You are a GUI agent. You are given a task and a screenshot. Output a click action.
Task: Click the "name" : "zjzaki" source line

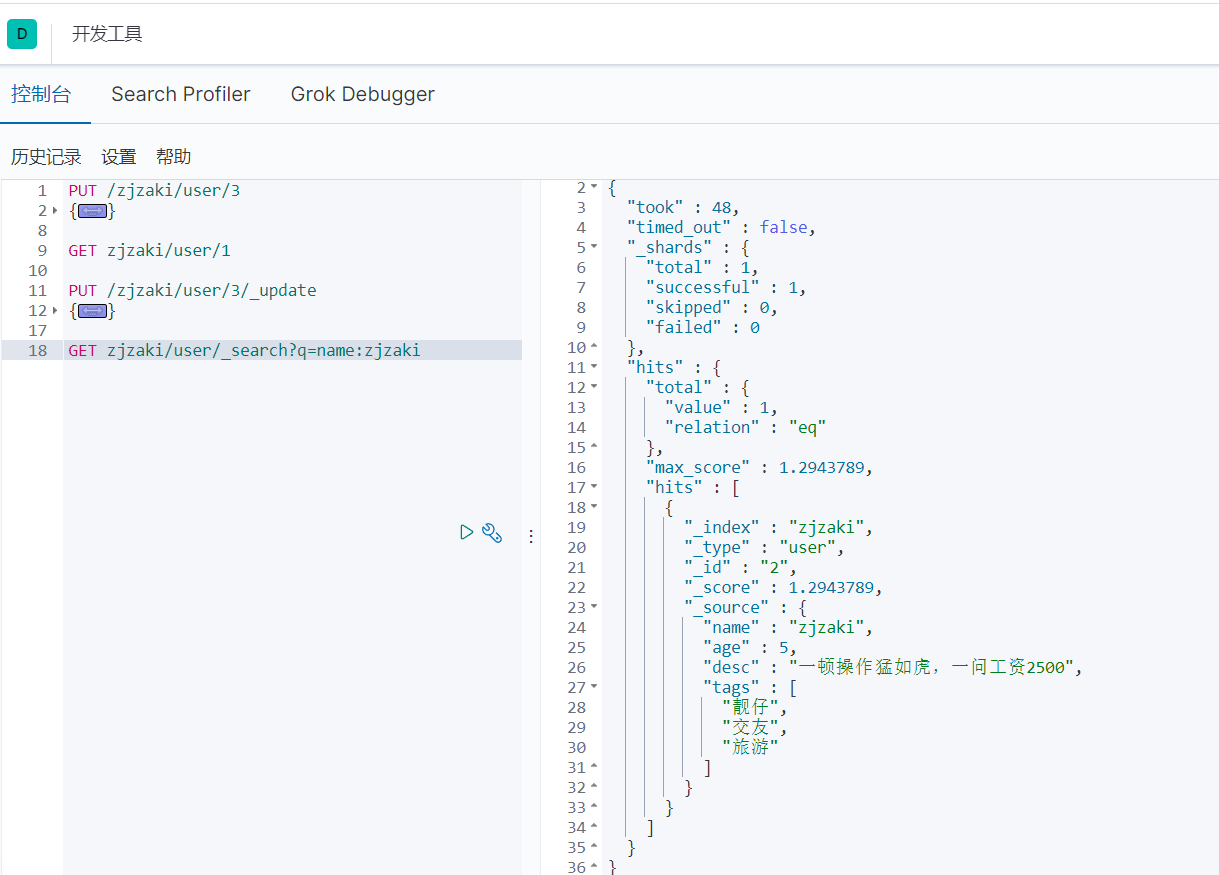pyautogui.click(x=789, y=627)
